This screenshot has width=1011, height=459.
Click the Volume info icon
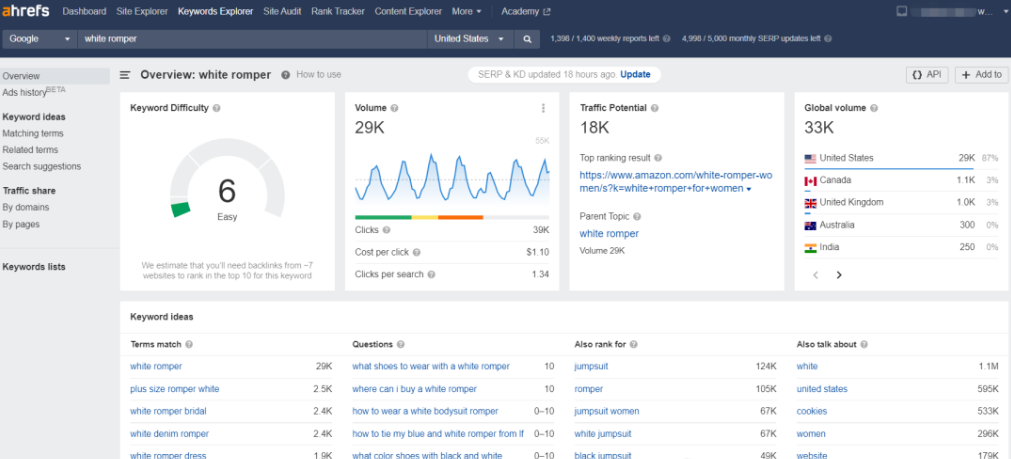tap(394, 108)
